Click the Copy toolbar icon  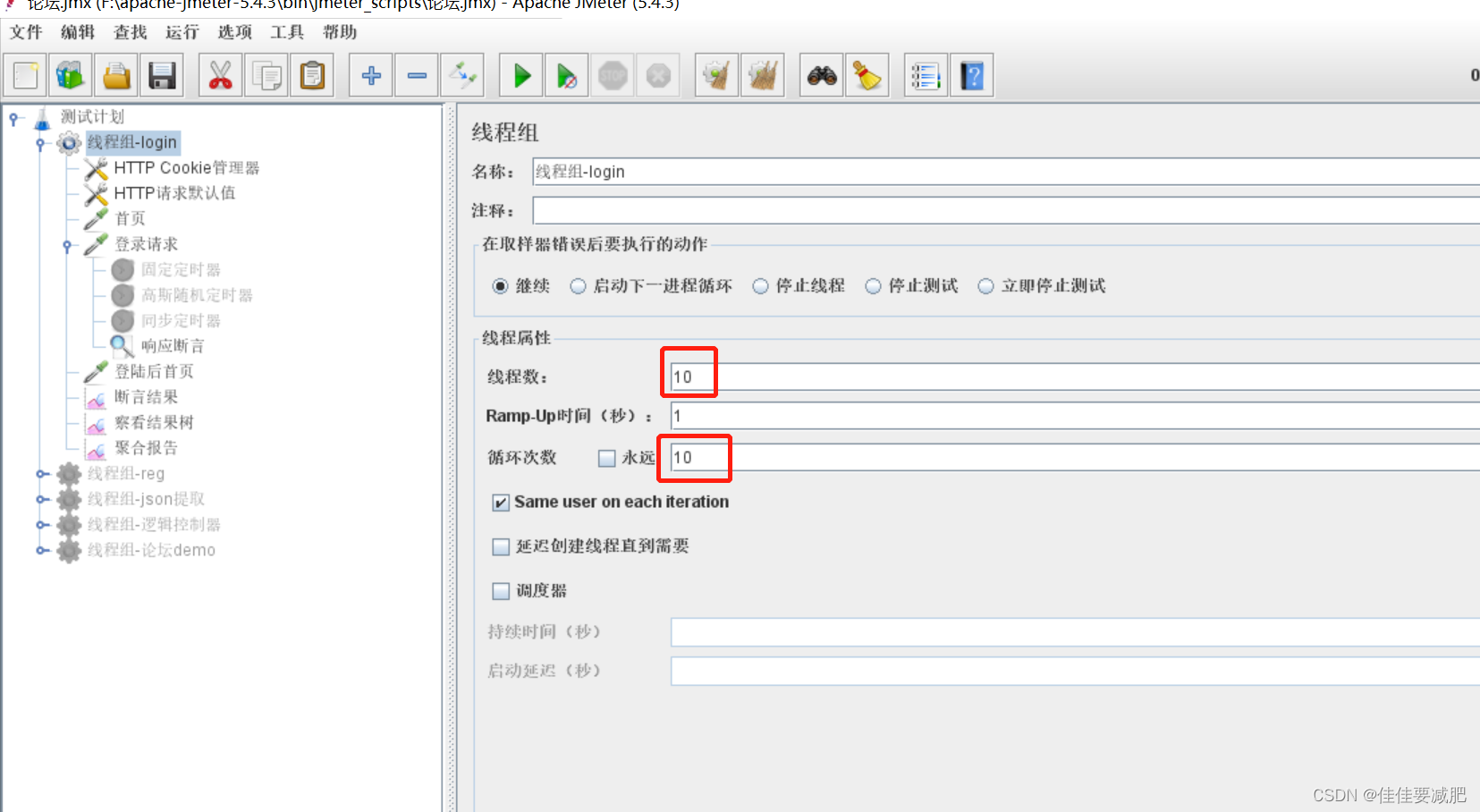click(266, 76)
